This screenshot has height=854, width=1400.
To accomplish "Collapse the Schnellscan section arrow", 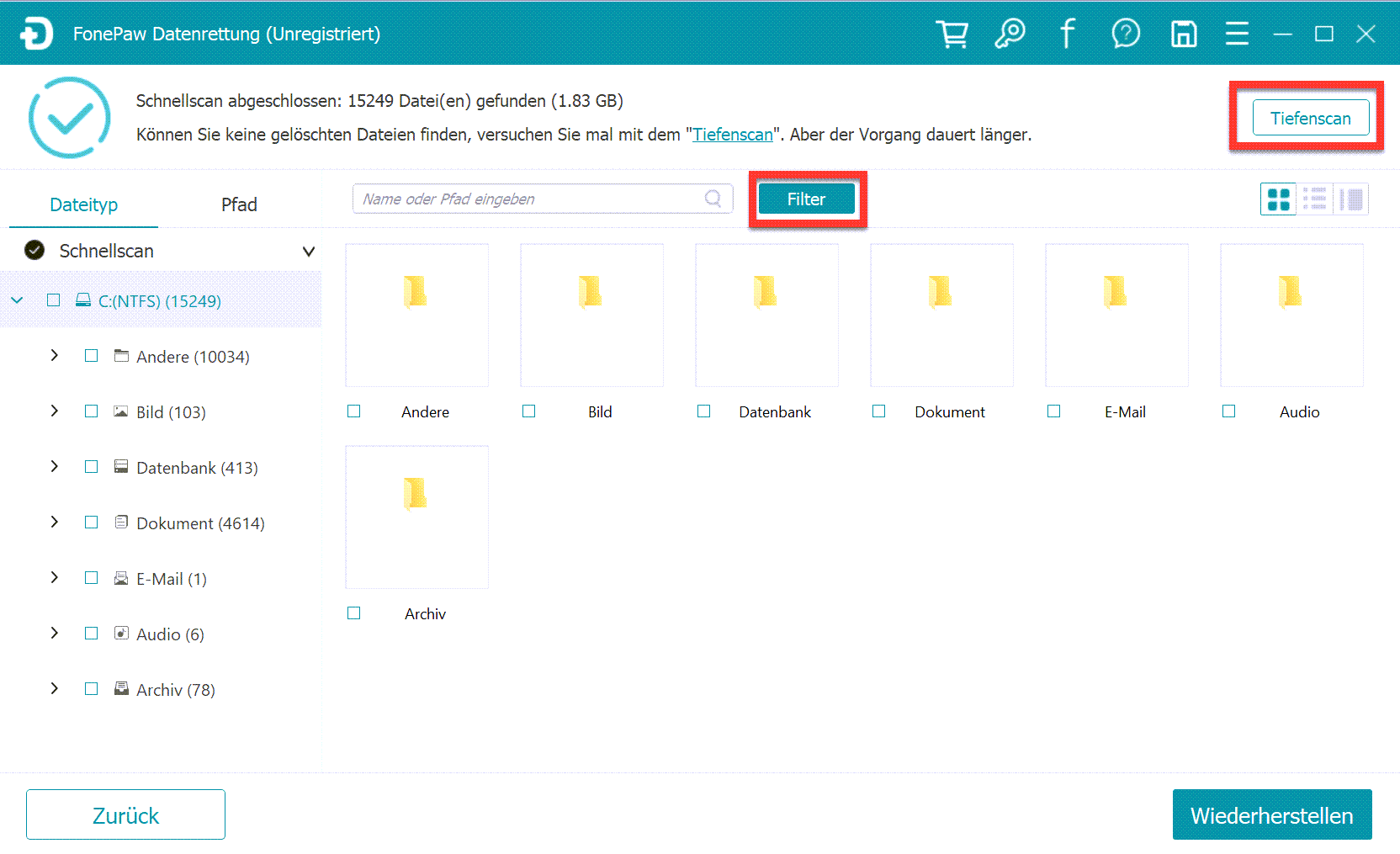I will coord(309,252).
